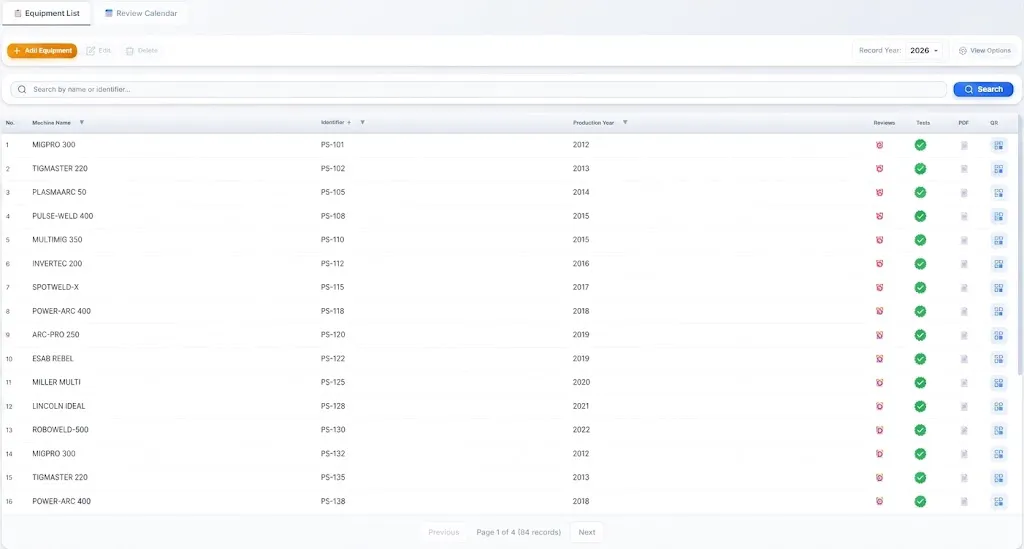Image resolution: width=1024 pixels, height=549 pixels.
Task: Click tests checkmark for SPOTWELD-X
Action: pos(920,287)
